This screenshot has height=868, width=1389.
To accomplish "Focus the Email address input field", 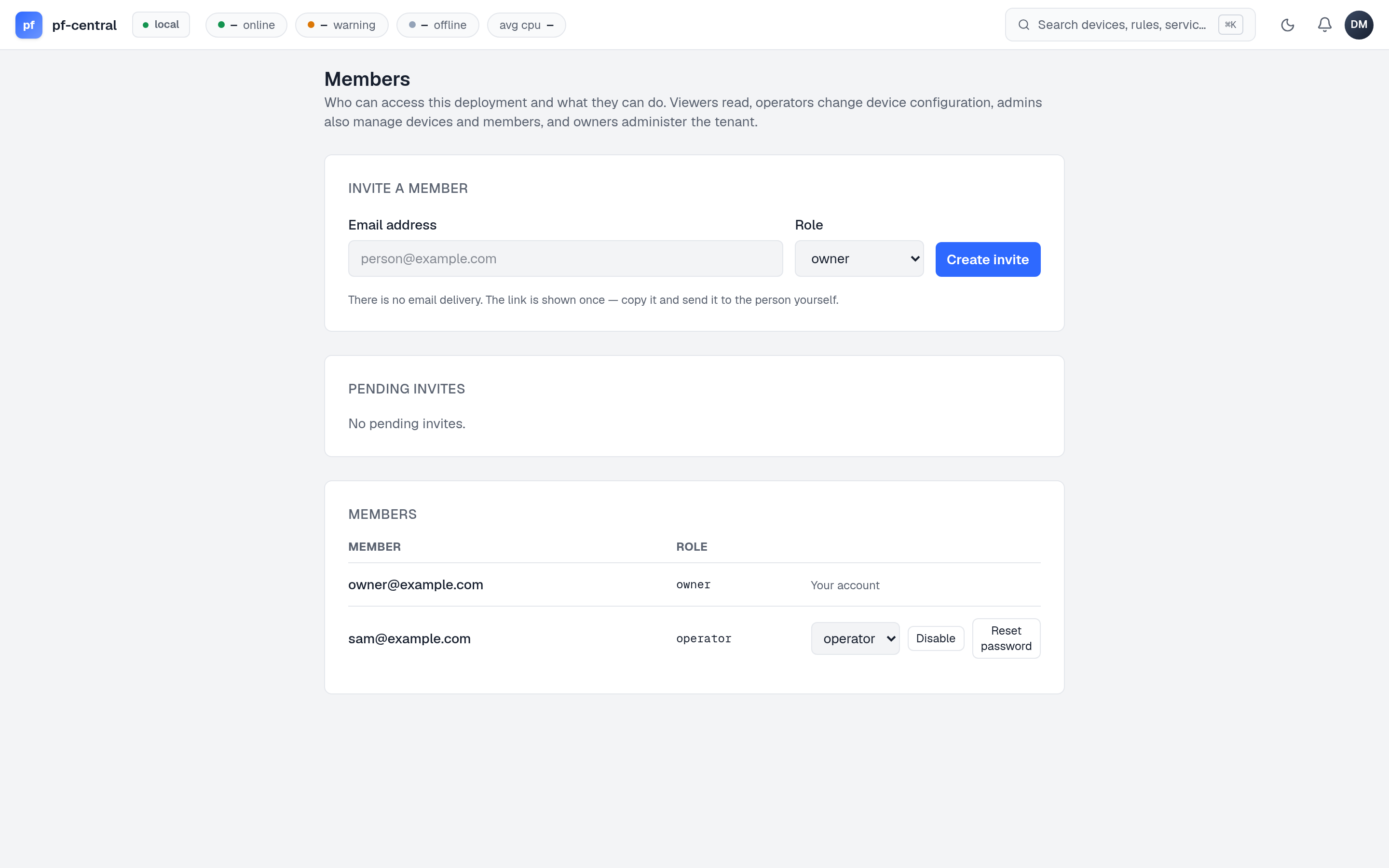I will tap(565, 258).
